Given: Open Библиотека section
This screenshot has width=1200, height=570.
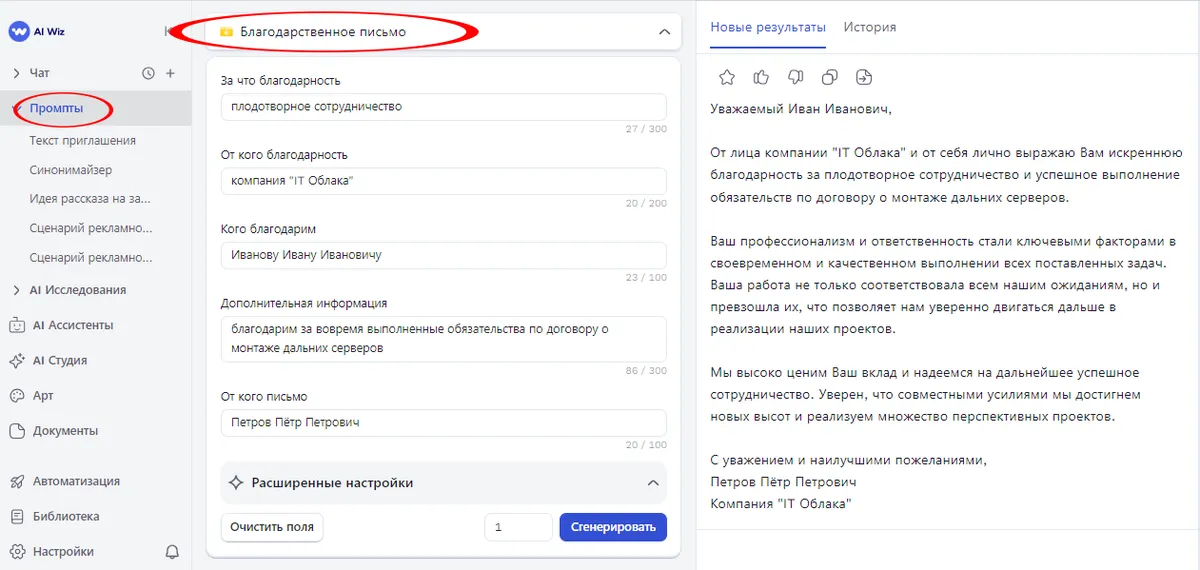Looking at the screenshot, I should pos(54,516).
